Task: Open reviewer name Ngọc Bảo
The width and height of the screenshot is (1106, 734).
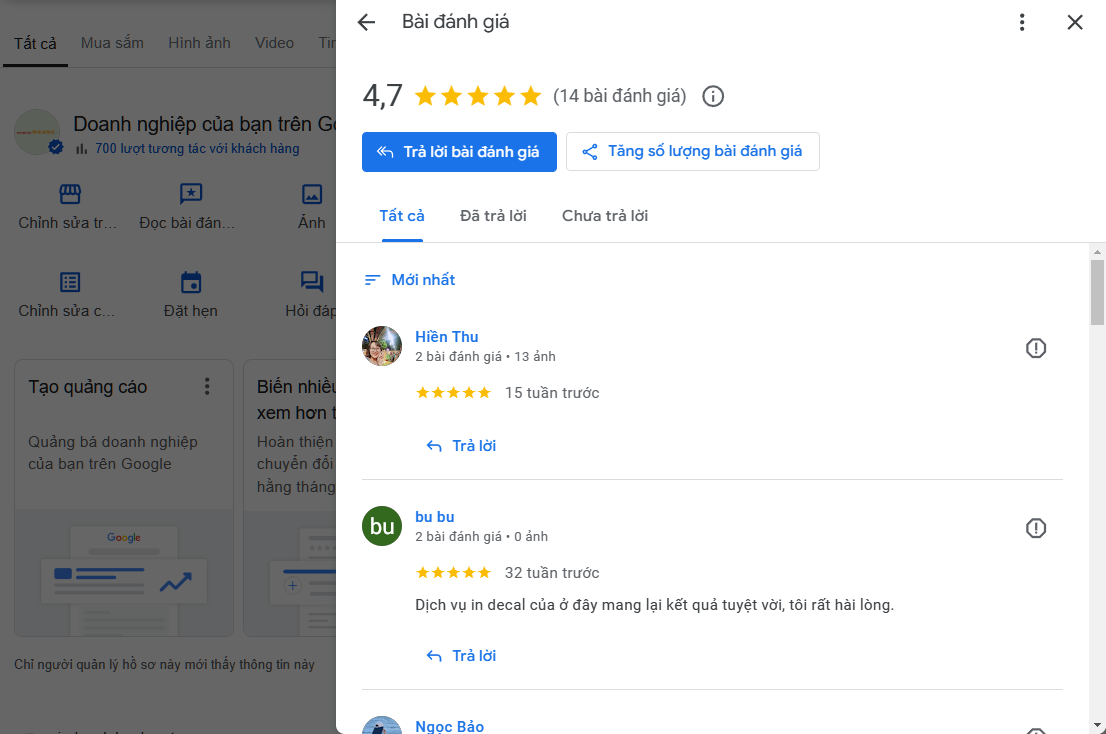Action: tap(449, 726)
